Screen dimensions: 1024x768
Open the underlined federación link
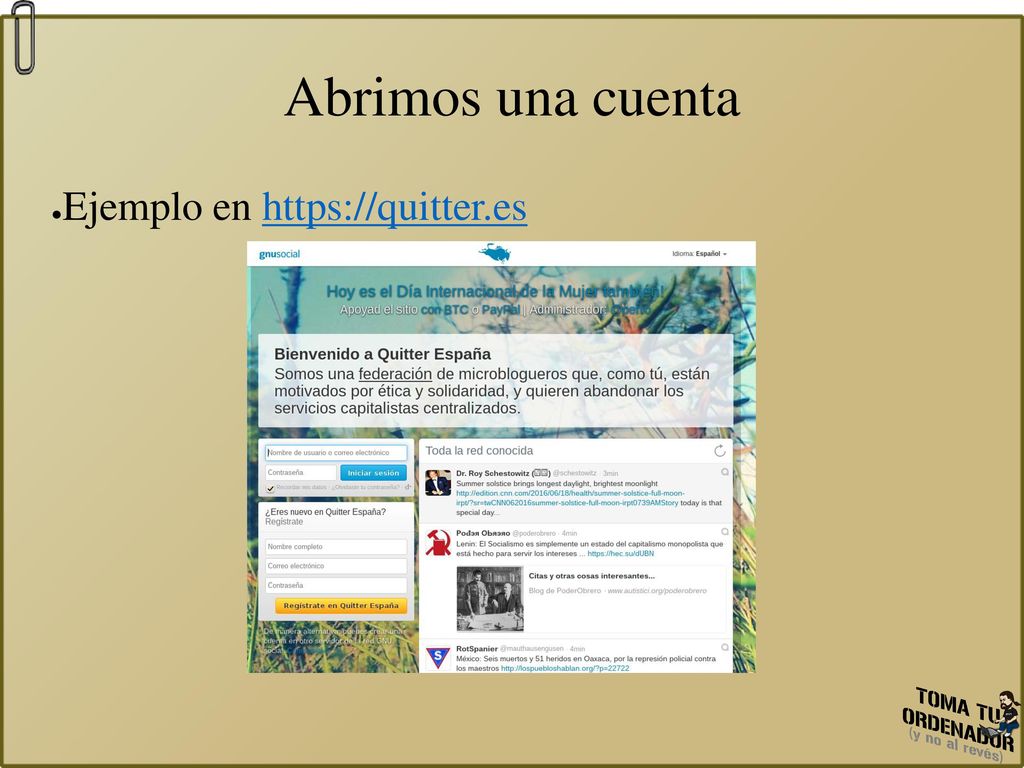pyautogui.click(x=395, y=374)
